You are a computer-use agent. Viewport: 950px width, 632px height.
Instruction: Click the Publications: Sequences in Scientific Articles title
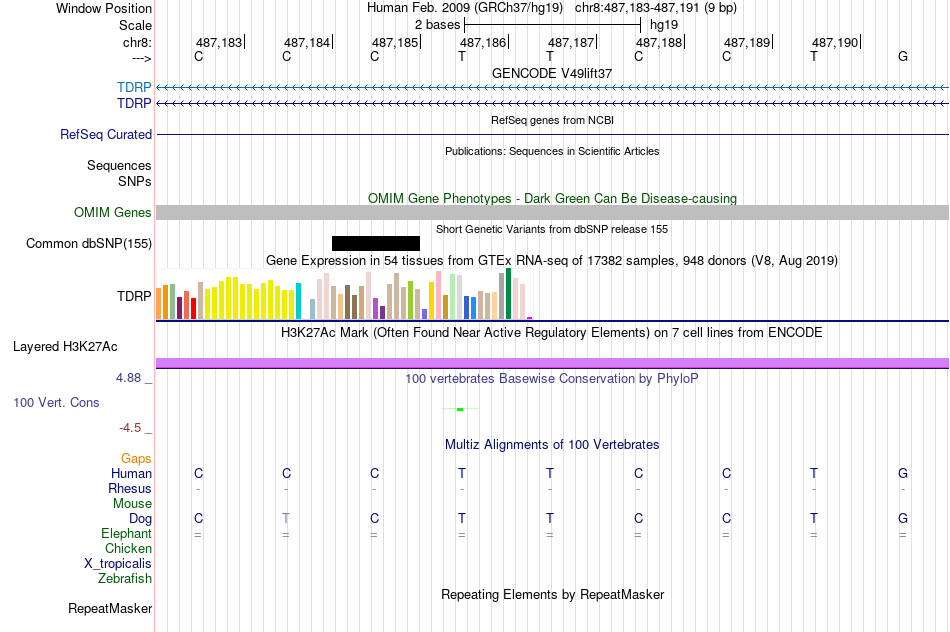click(552, 151)
